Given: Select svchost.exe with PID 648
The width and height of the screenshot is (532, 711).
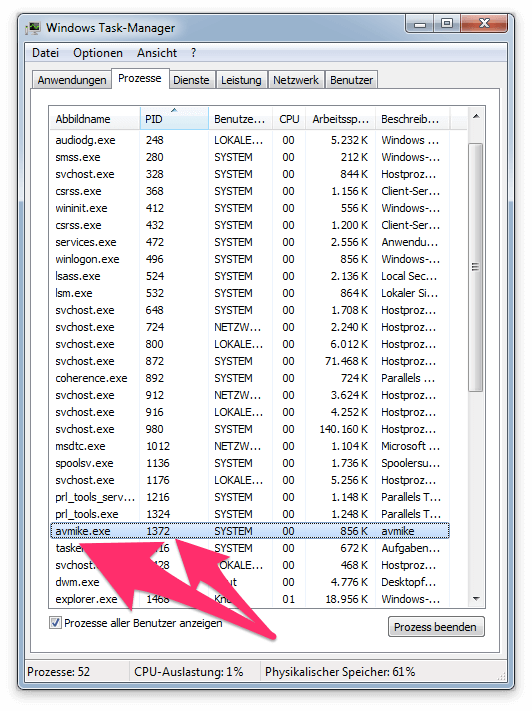Looking at the screenshot, I should tap(249, 310).
